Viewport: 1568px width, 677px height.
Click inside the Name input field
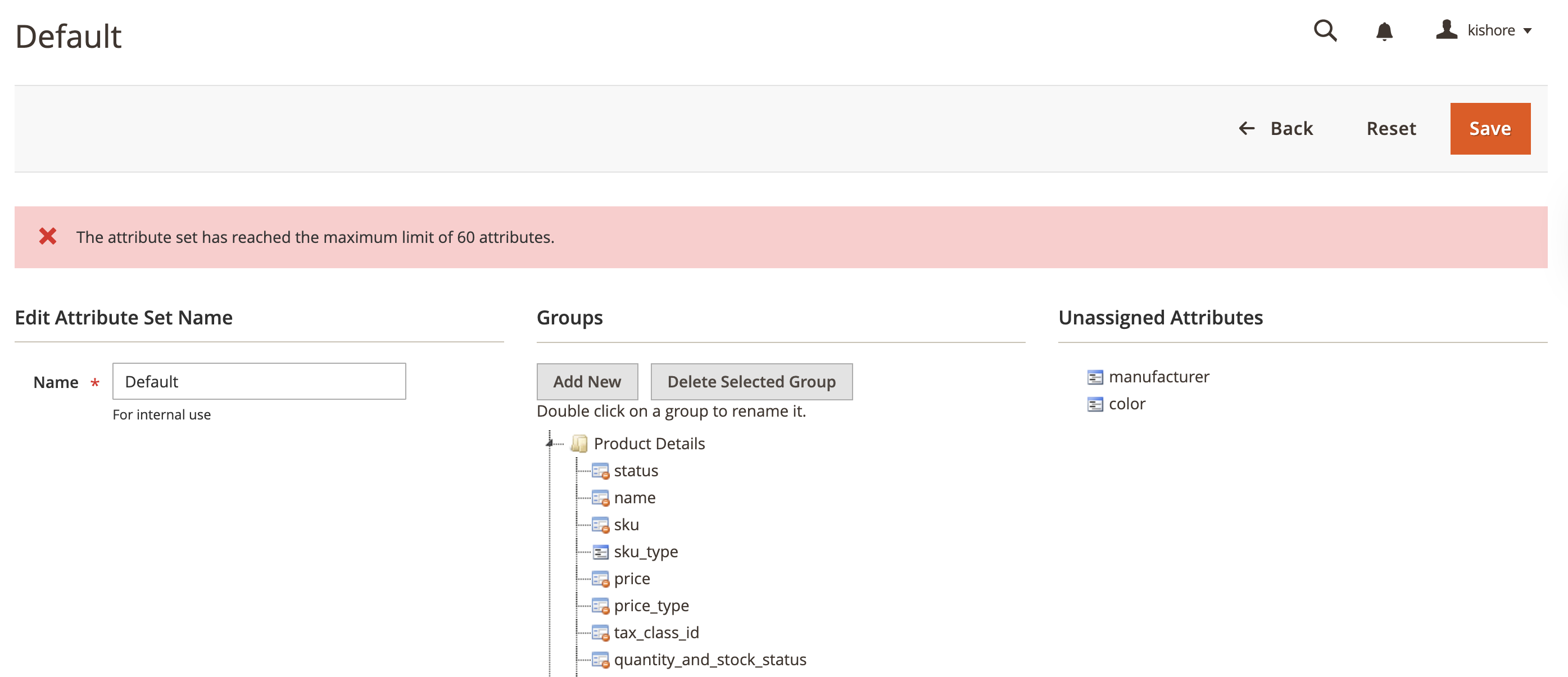(x=259, y=381)
